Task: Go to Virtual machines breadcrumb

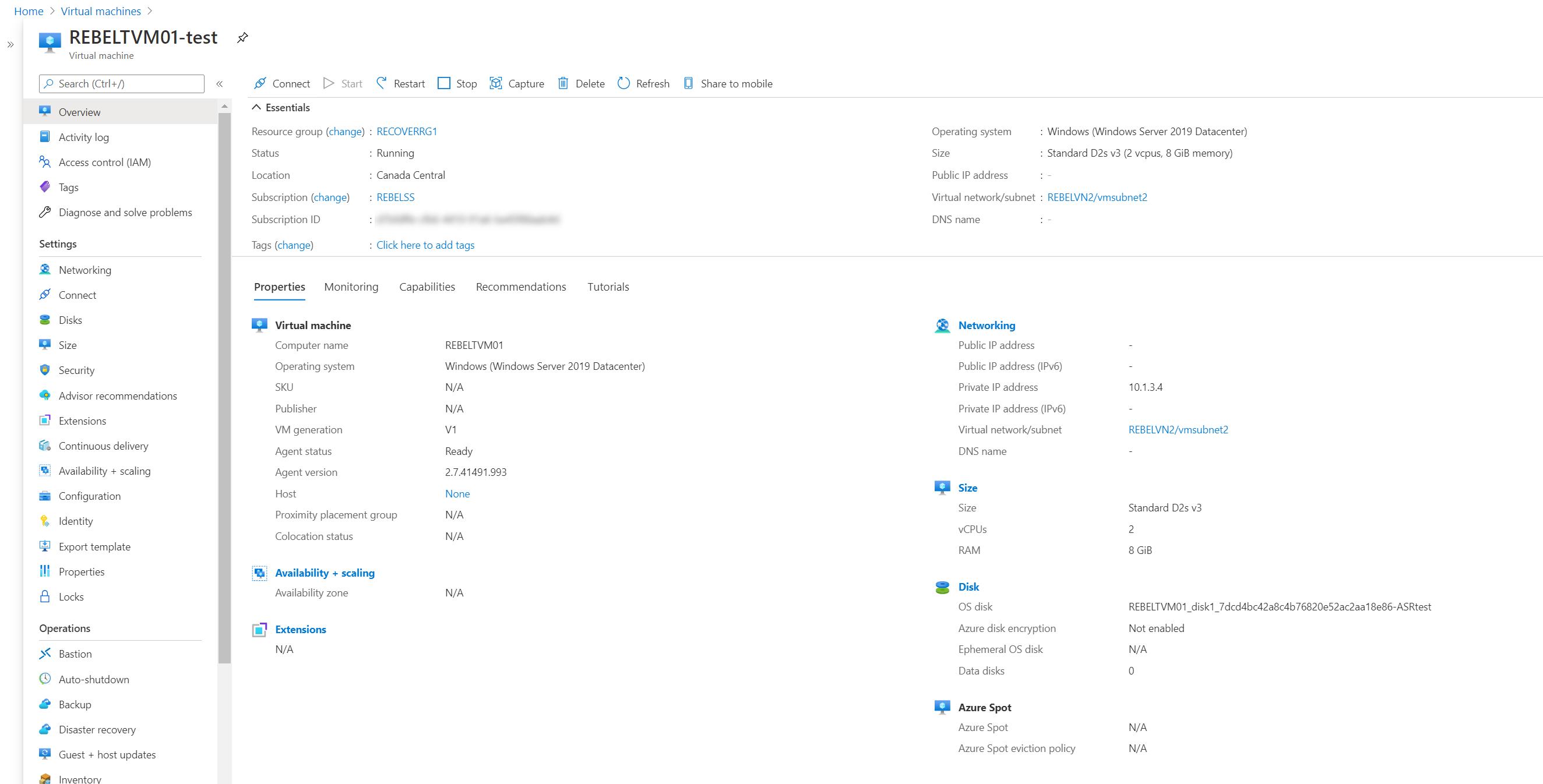Action: tap(101, 11)
